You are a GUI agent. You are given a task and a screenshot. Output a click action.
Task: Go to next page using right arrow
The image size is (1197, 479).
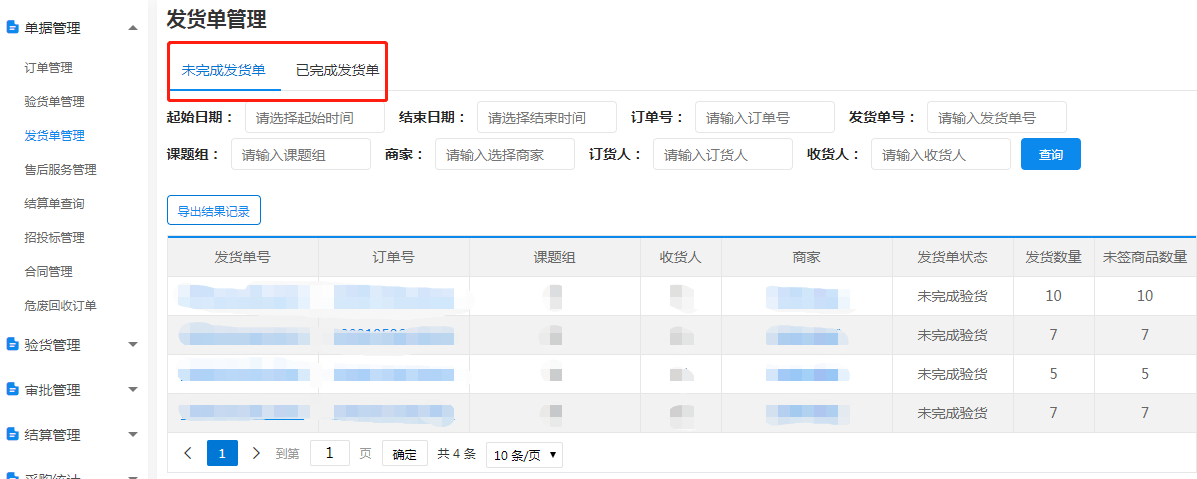(256, 453)
